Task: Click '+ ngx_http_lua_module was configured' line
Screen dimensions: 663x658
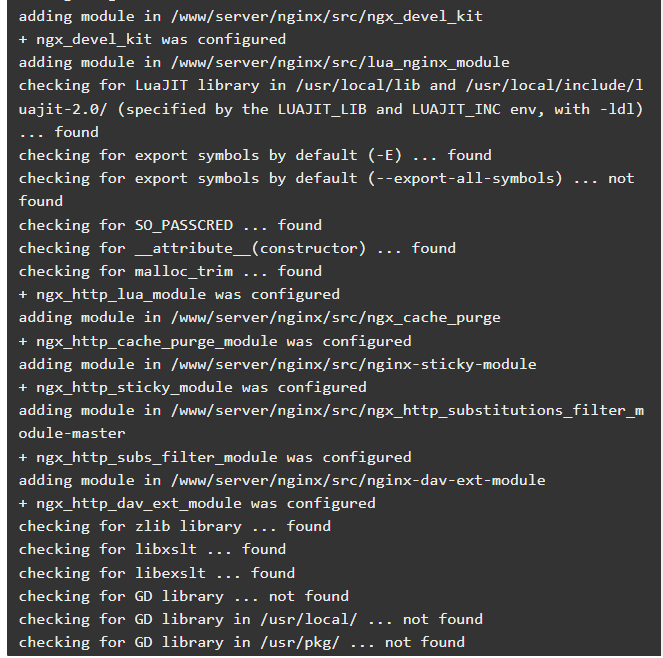Action: [x=179, y=294]
